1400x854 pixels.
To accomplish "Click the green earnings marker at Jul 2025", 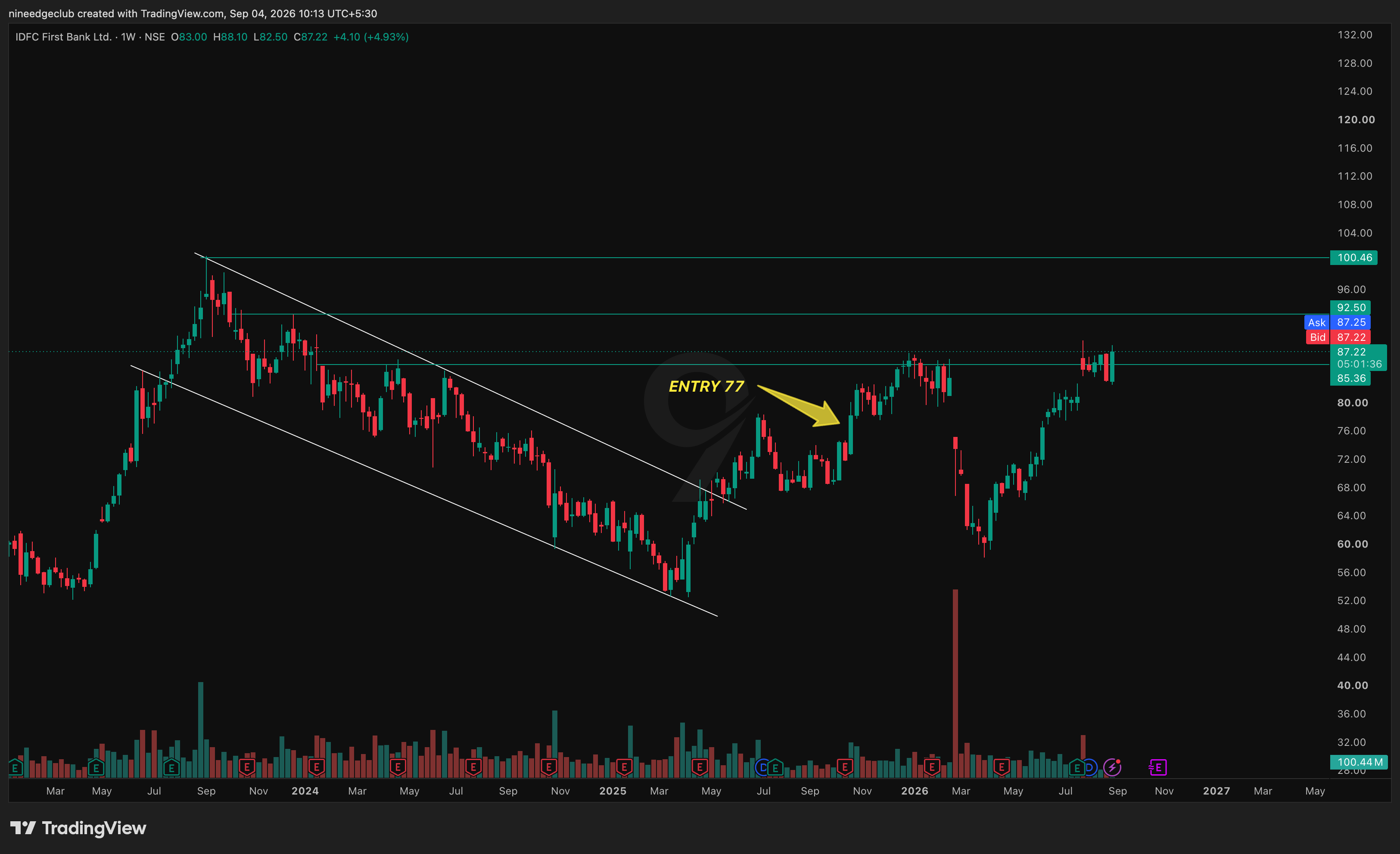I will (775, 768).
